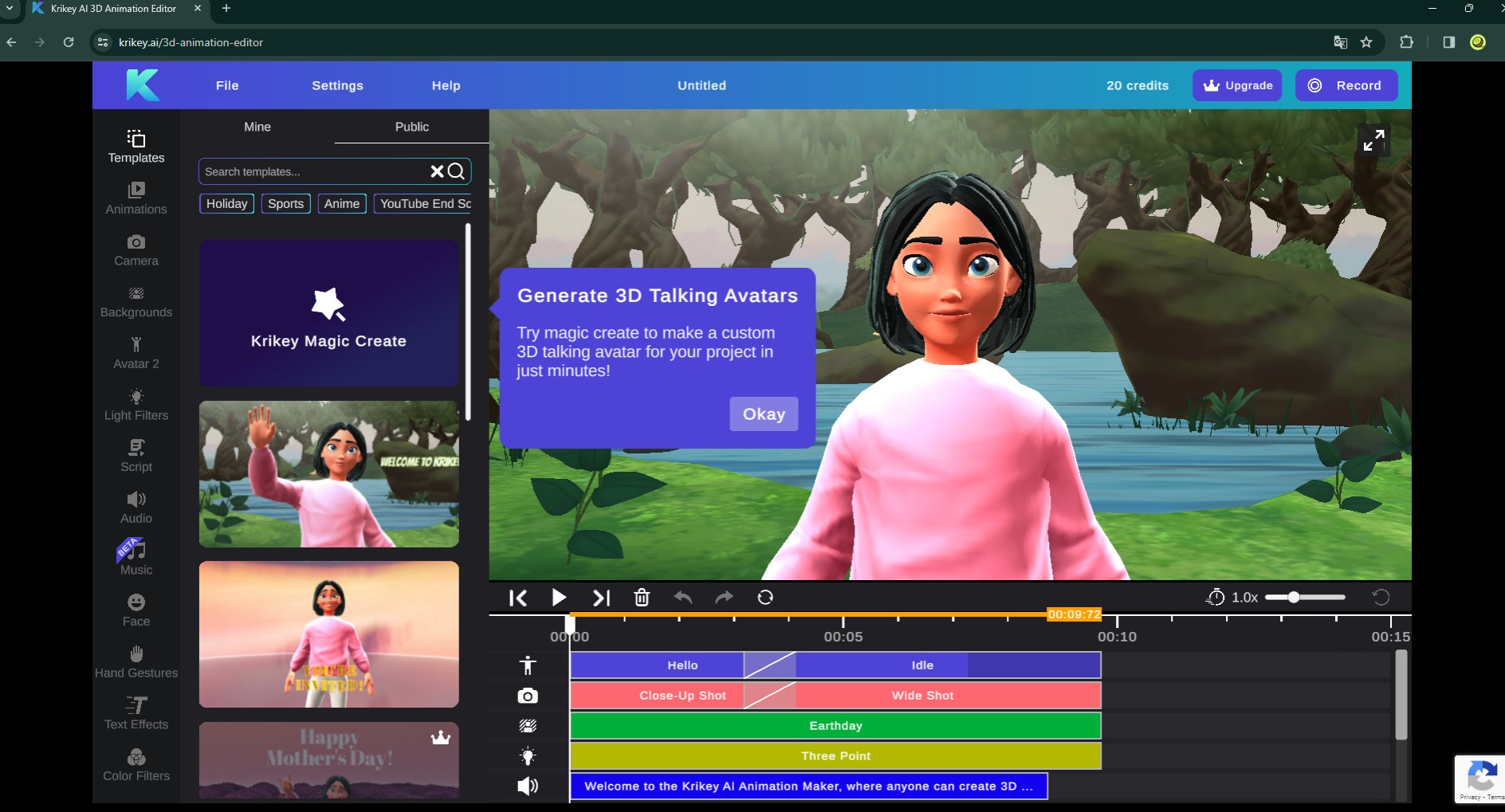Click the Upgrade button
Viewport: 1505px width, 812px height.
click(x=1237, y=85)
